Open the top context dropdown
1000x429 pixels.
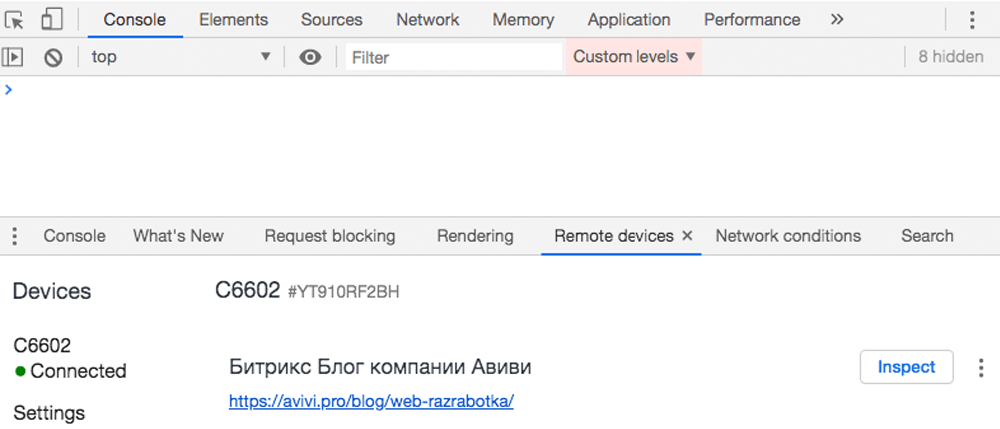tap(181, 57)
